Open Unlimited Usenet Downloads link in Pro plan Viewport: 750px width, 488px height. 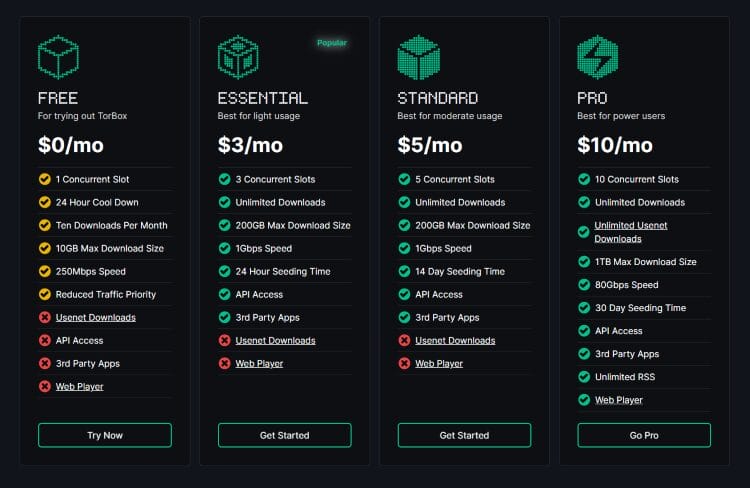631,232
